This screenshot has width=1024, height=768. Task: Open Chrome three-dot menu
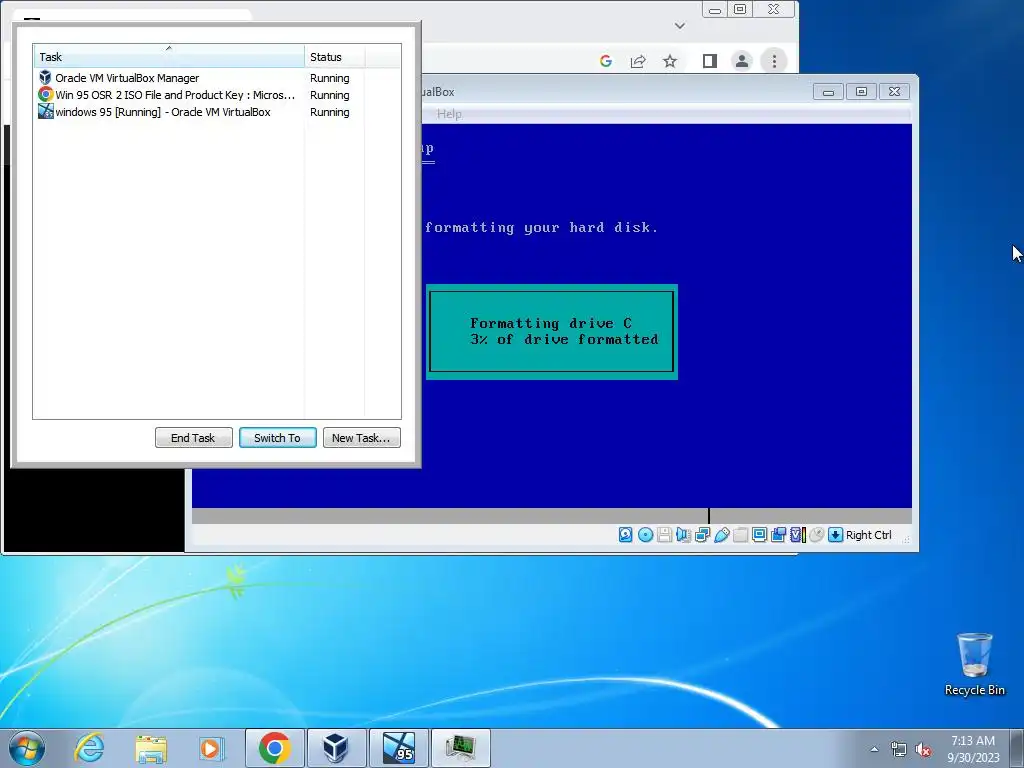(775, 61)
